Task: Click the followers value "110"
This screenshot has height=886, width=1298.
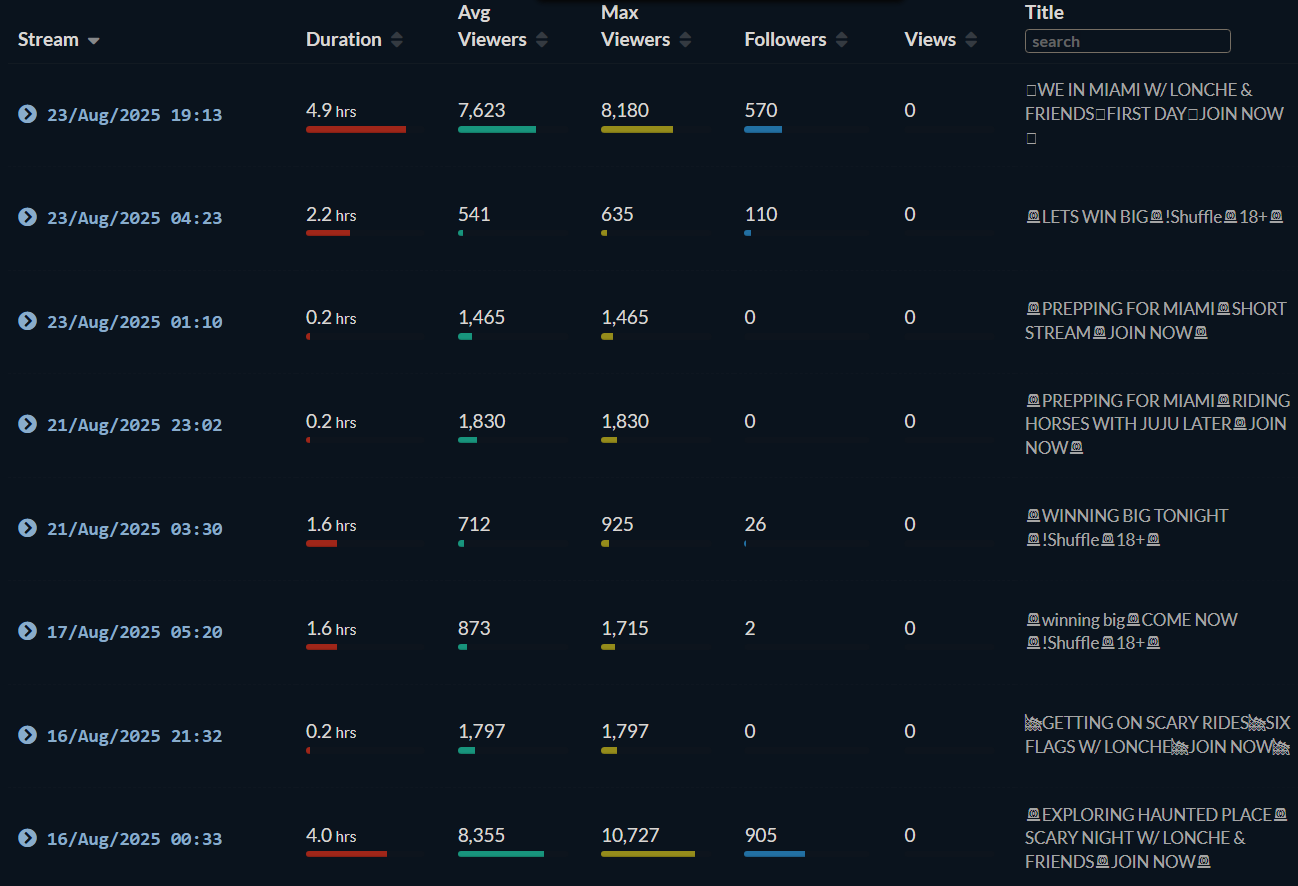Action: 761,214
